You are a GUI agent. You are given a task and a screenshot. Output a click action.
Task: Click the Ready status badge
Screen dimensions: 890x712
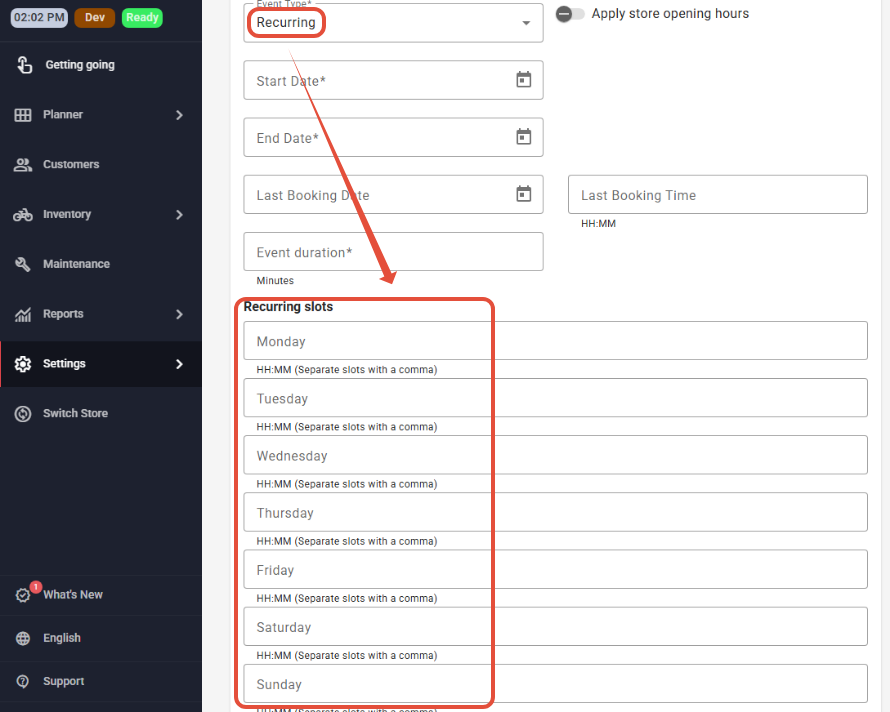142,18
